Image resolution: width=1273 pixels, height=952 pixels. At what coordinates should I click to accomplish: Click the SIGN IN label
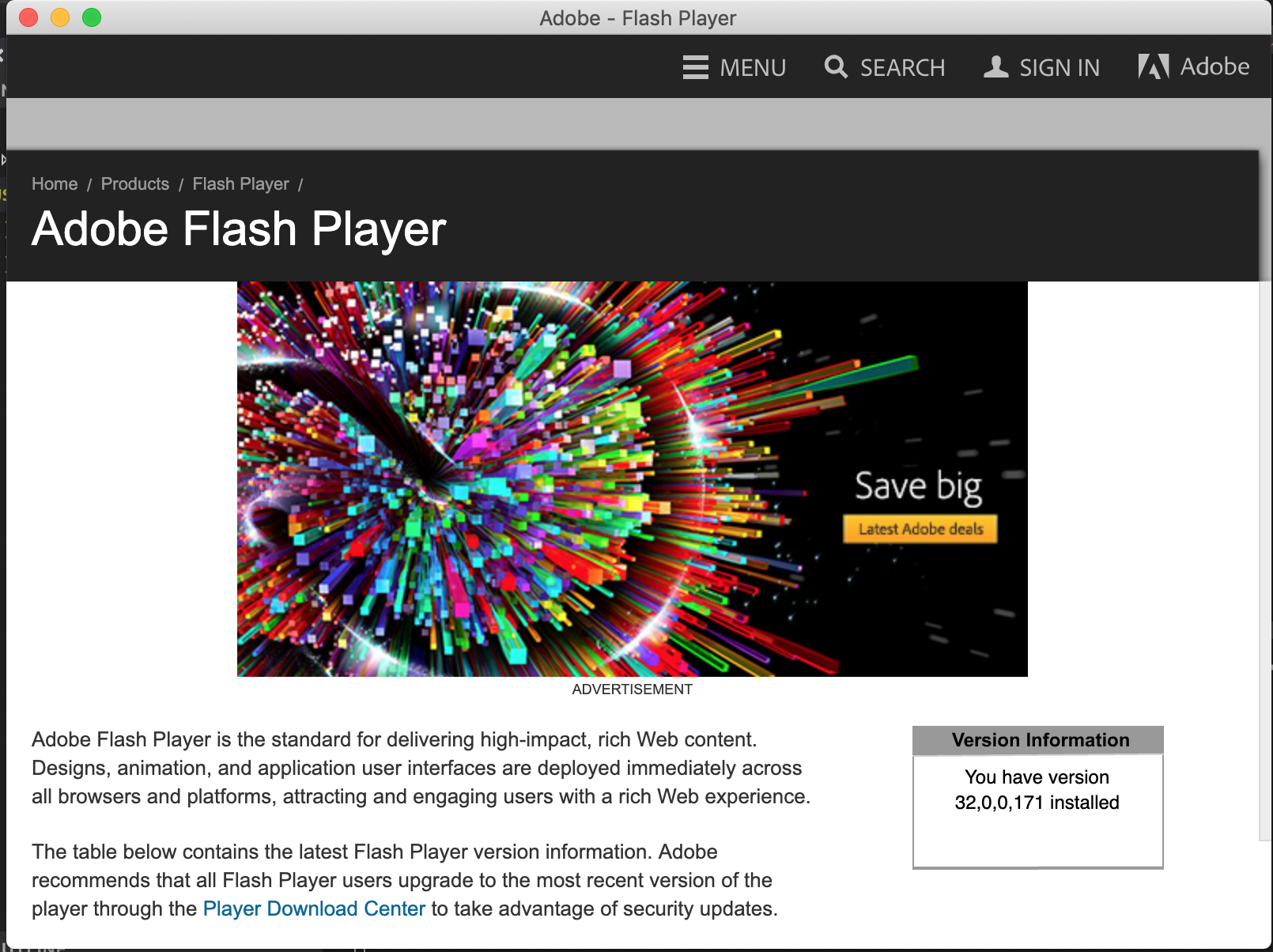1060,68
